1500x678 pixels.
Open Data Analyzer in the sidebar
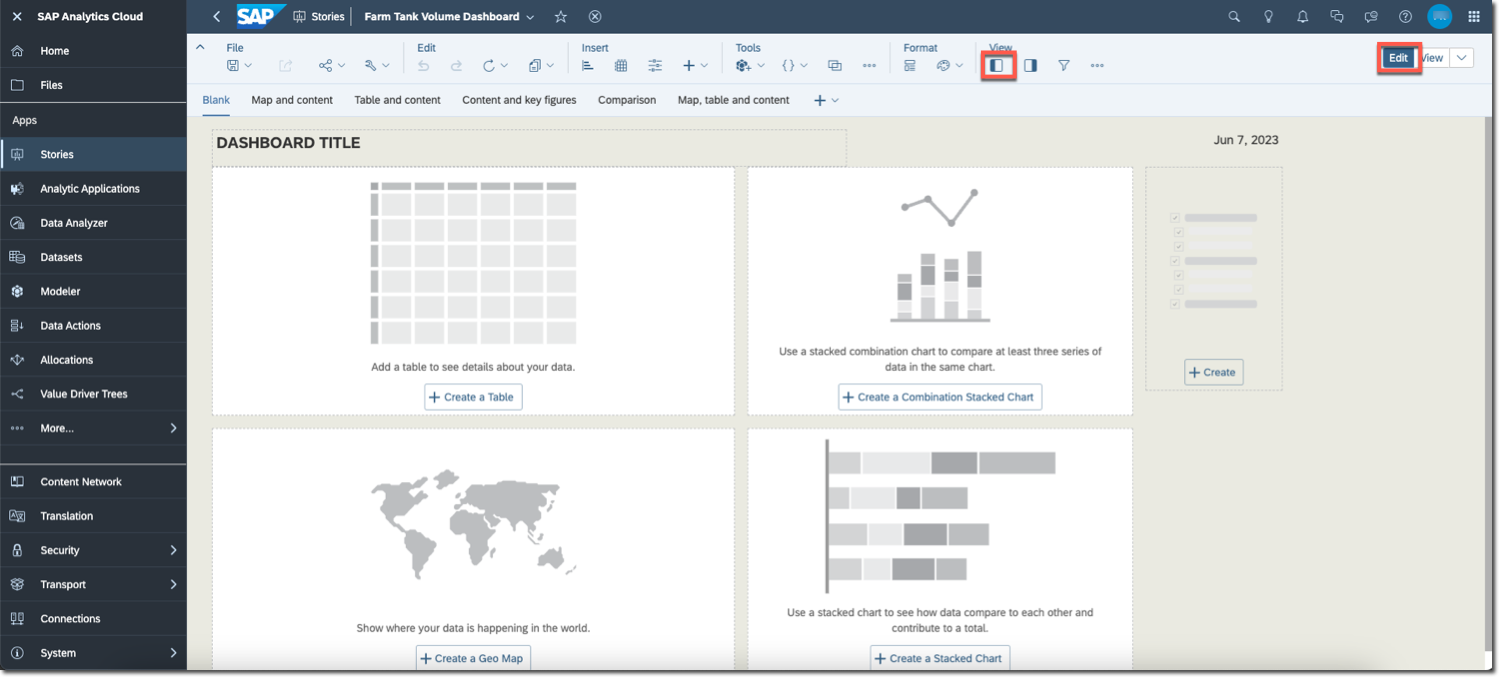(x=93, y=223)
